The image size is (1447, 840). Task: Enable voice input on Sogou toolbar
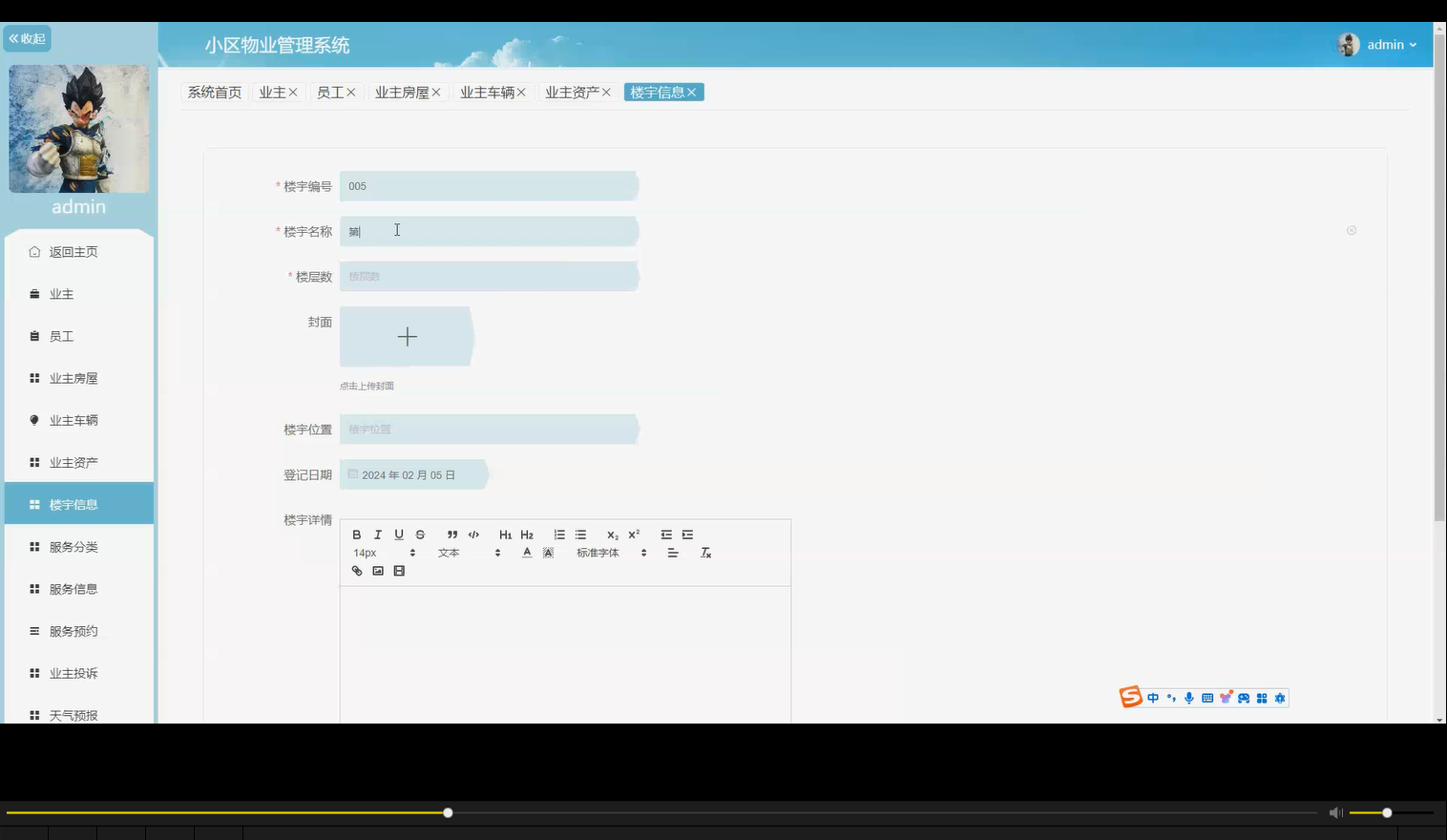tap(1188, 698)
